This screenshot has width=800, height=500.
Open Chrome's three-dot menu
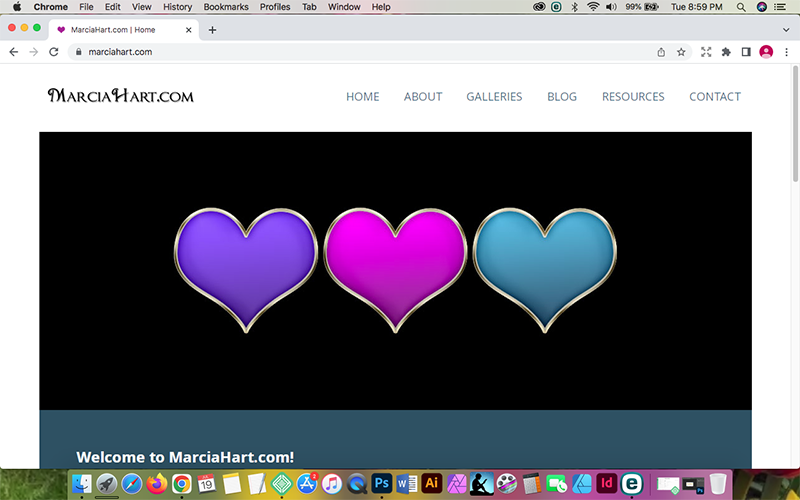click(786, 52)
